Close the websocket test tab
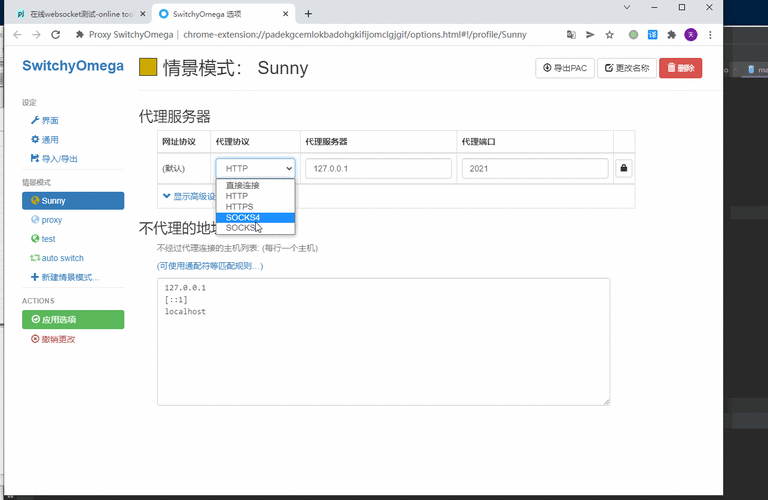Screen dimensions: 768x500 pyautogui.click(x=143, y=14)
